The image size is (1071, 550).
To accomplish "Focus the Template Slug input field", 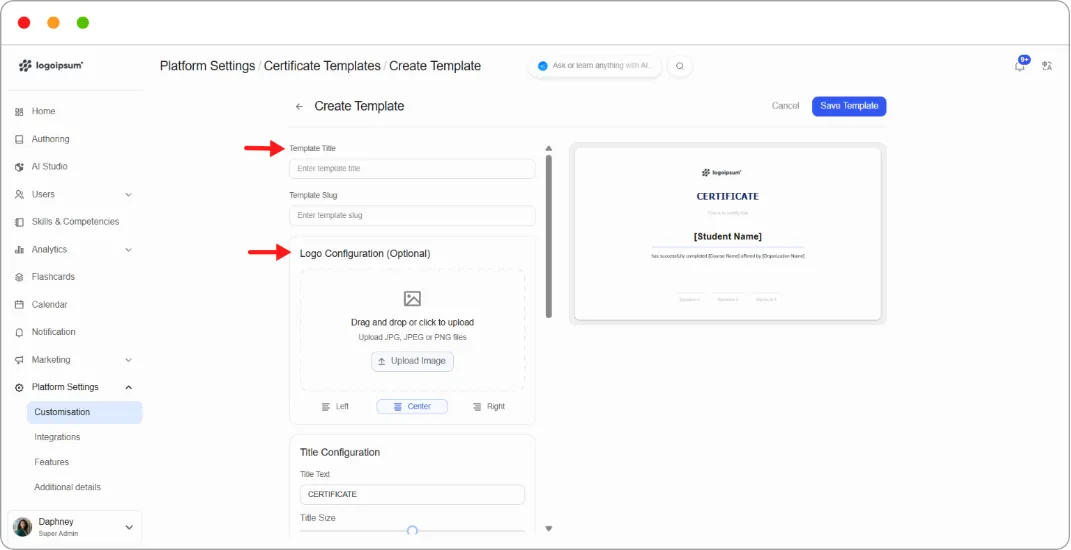I will [x=412, y=215].
